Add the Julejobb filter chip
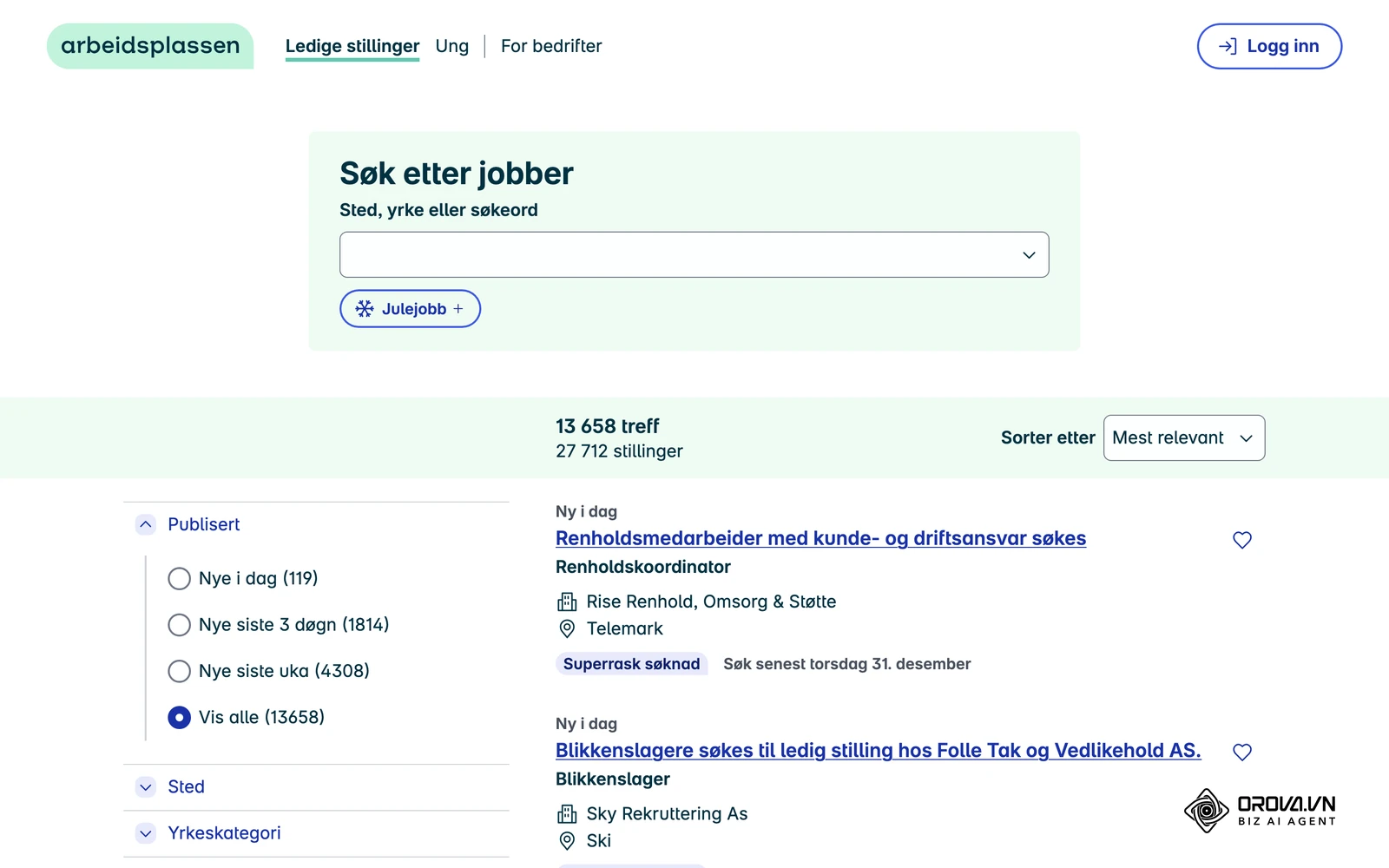Screen dimensions: 1389x868 [x=410, y=309]
